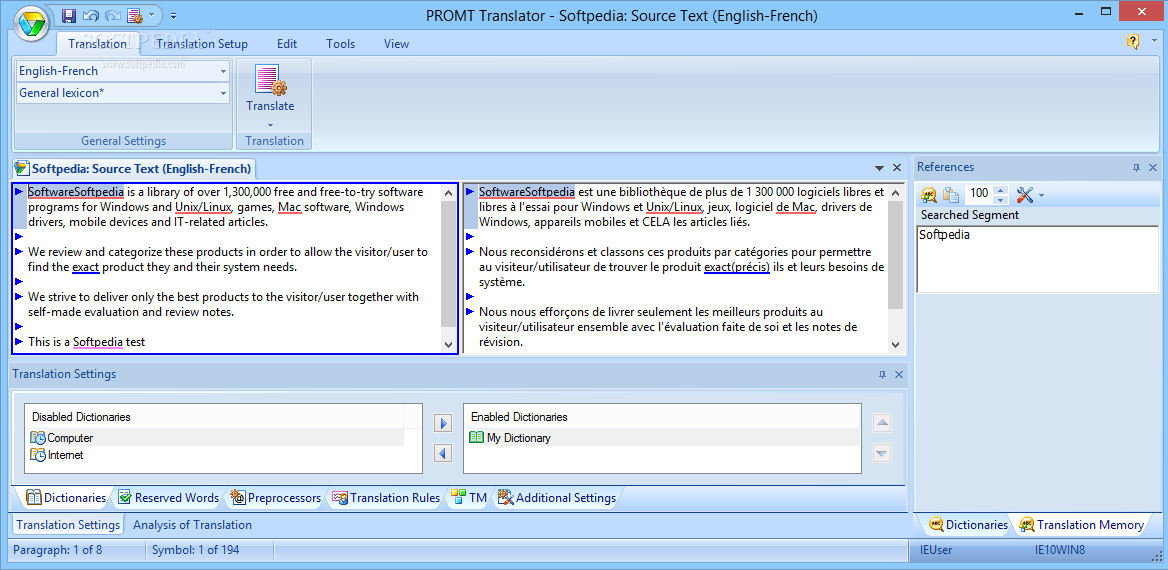Open dropdown arrow next to References tools icon
The image size is (1168, 570).
pyautogui.click(x=1041, y=195)
